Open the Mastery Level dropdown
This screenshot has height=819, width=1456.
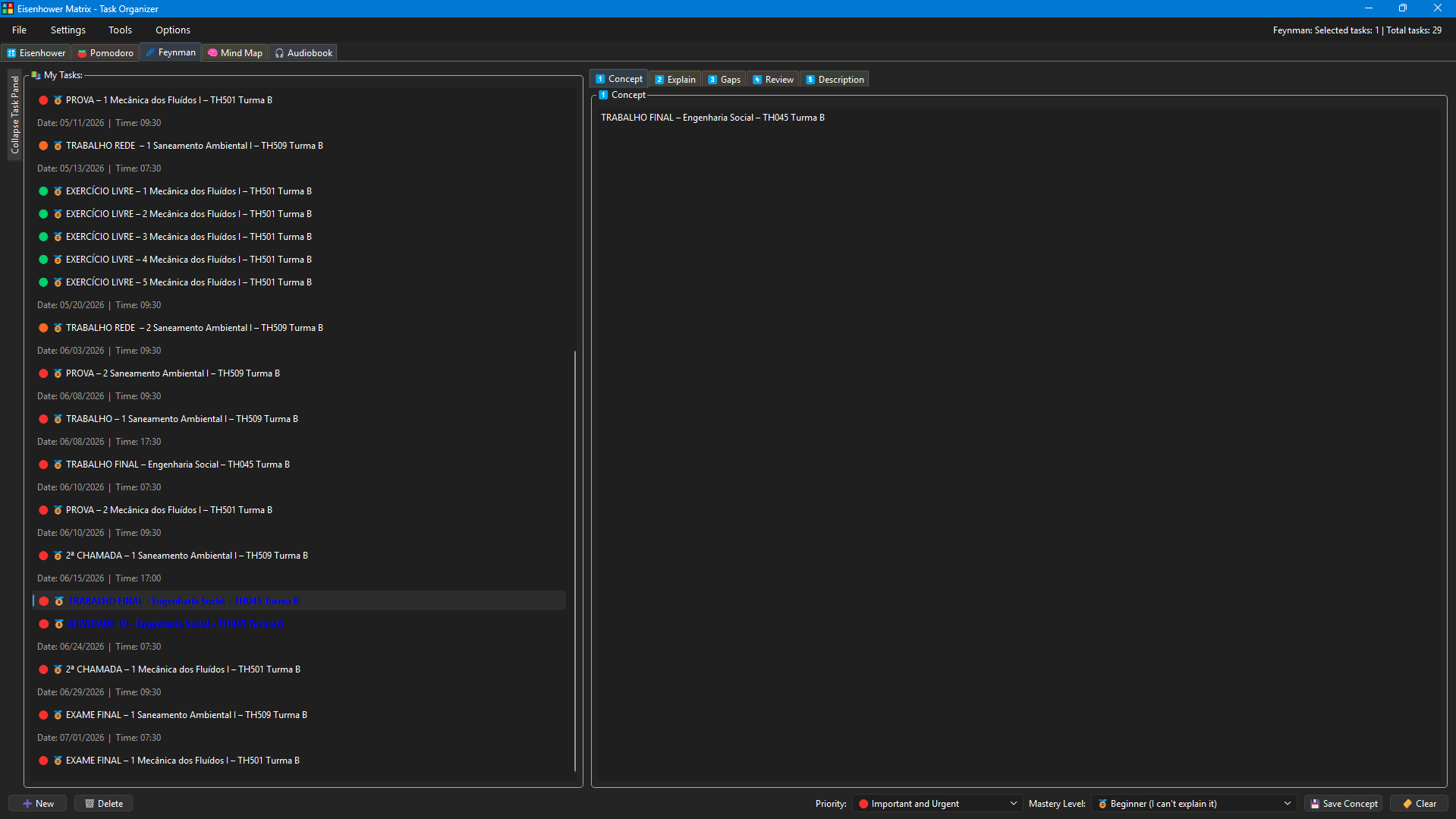click(1194, 804)
